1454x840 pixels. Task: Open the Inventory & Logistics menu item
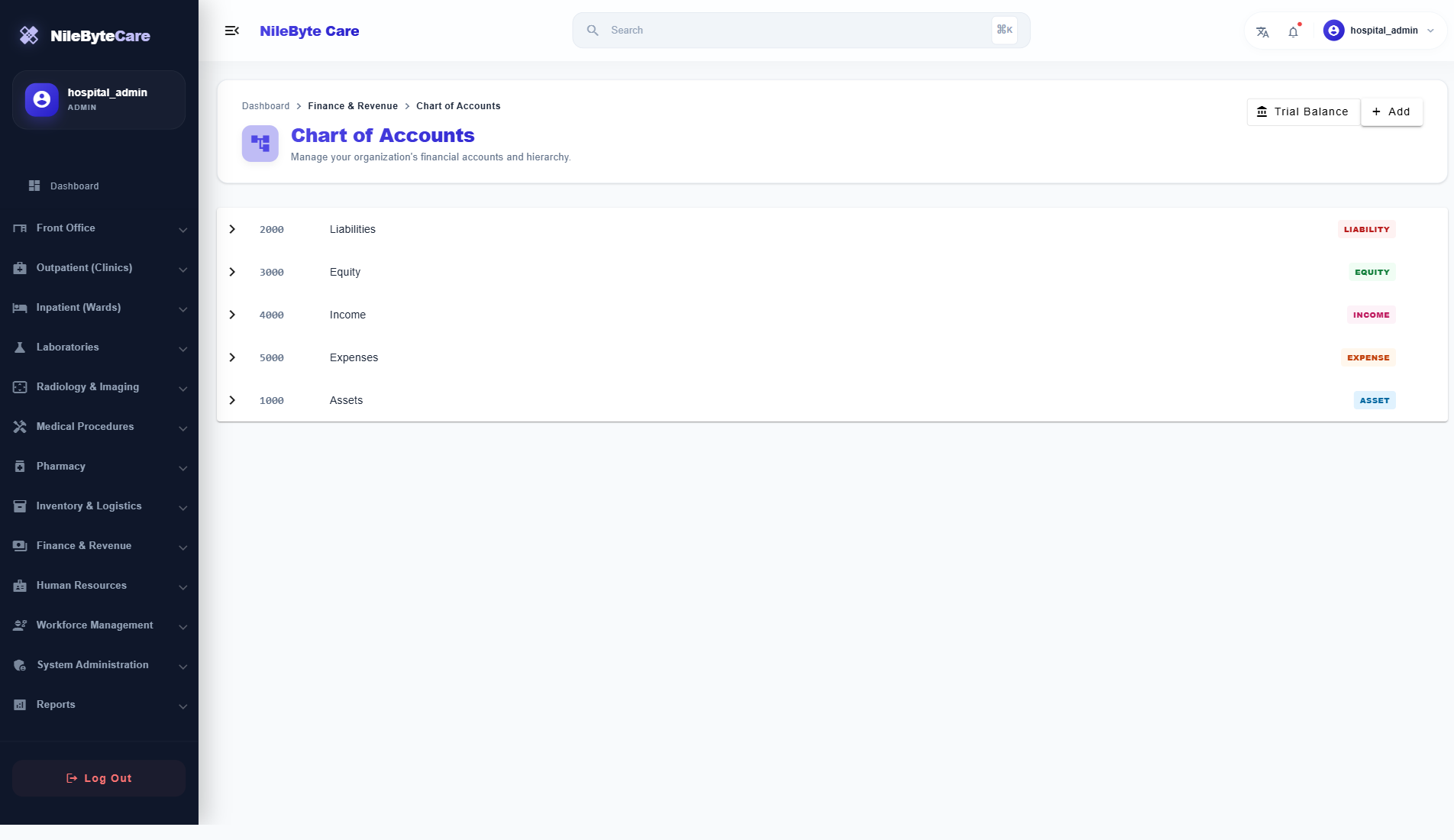tap(99, 506)
